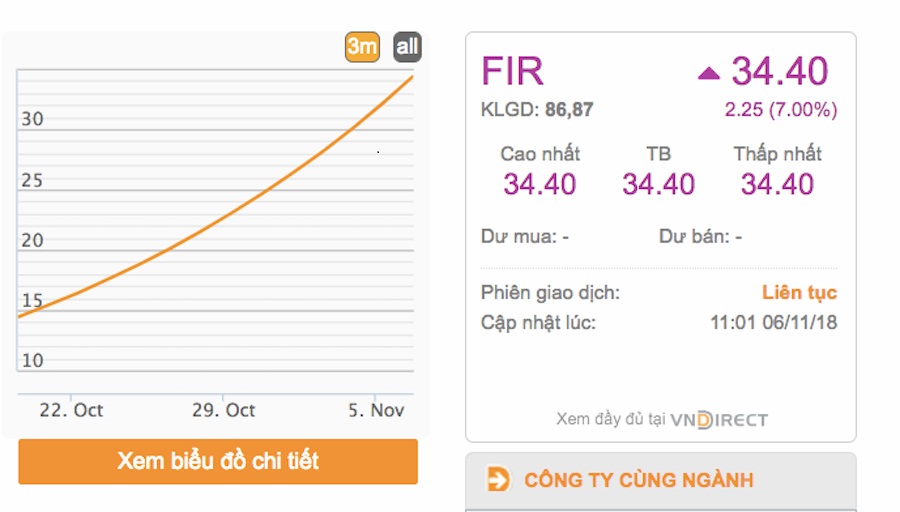Click the 34.40 current price
Image resolution: width=900 pixels, height=512 pixels.
779,71
